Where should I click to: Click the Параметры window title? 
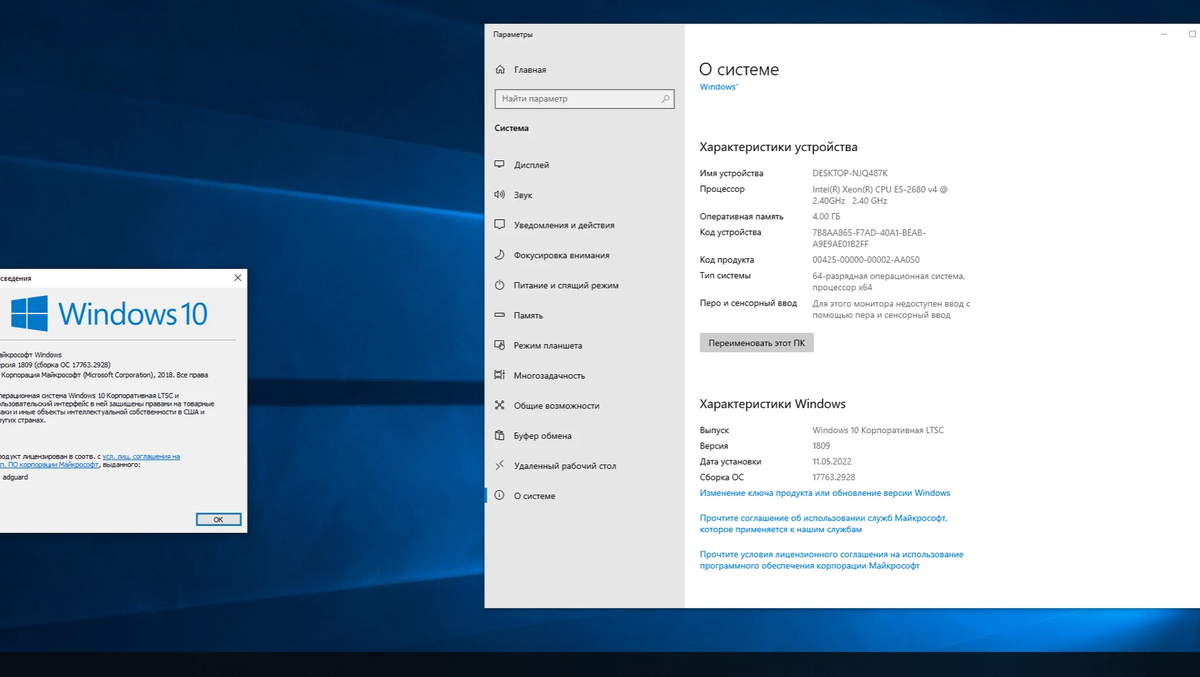(513, 34)
